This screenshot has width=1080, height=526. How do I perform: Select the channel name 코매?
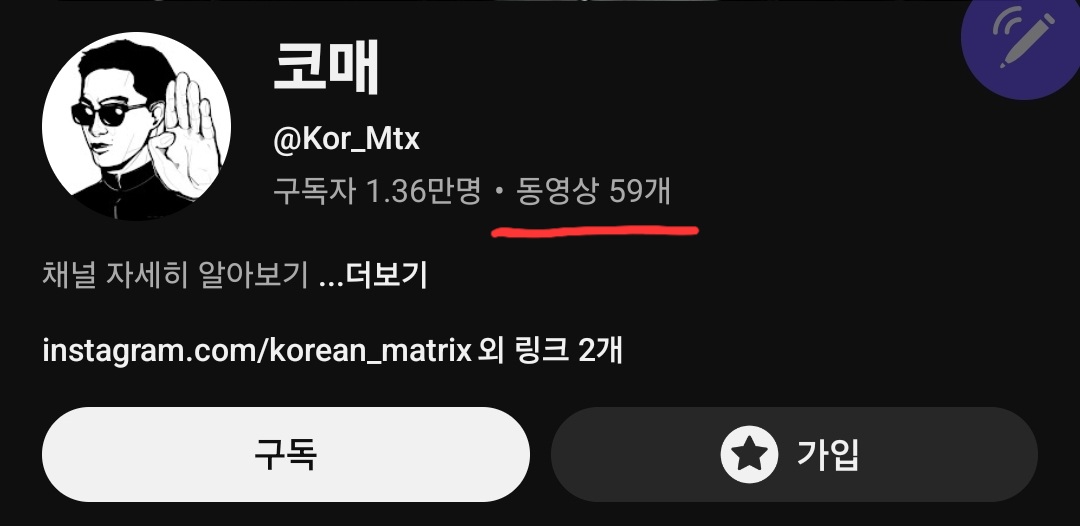pyautogui.click(x=326, y=68)
